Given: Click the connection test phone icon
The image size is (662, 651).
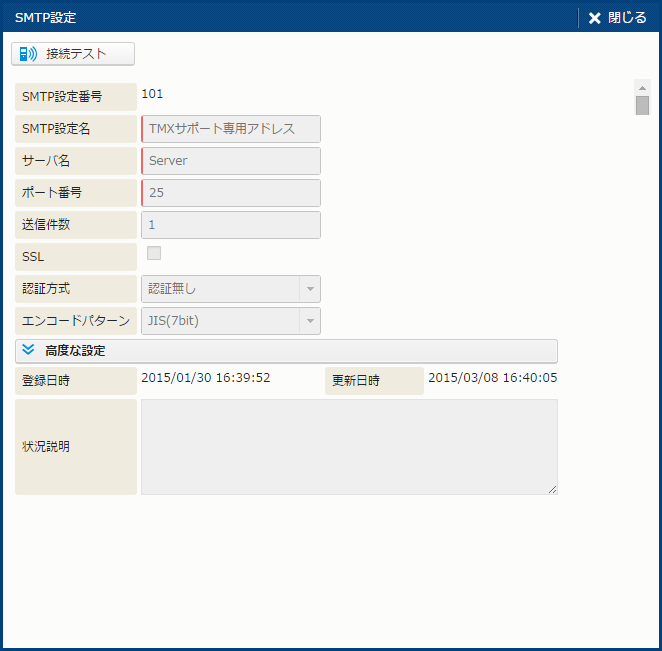Looking at the screenshot, I should pos(28,54).
